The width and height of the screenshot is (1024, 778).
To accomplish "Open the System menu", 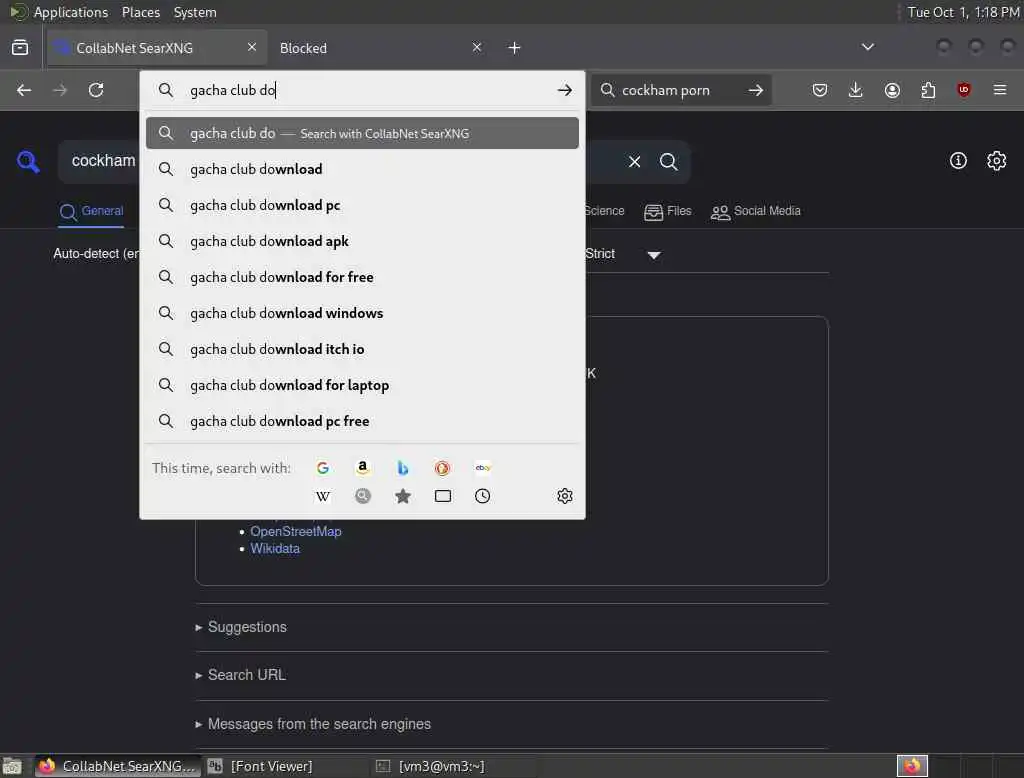I will [195, 12].
